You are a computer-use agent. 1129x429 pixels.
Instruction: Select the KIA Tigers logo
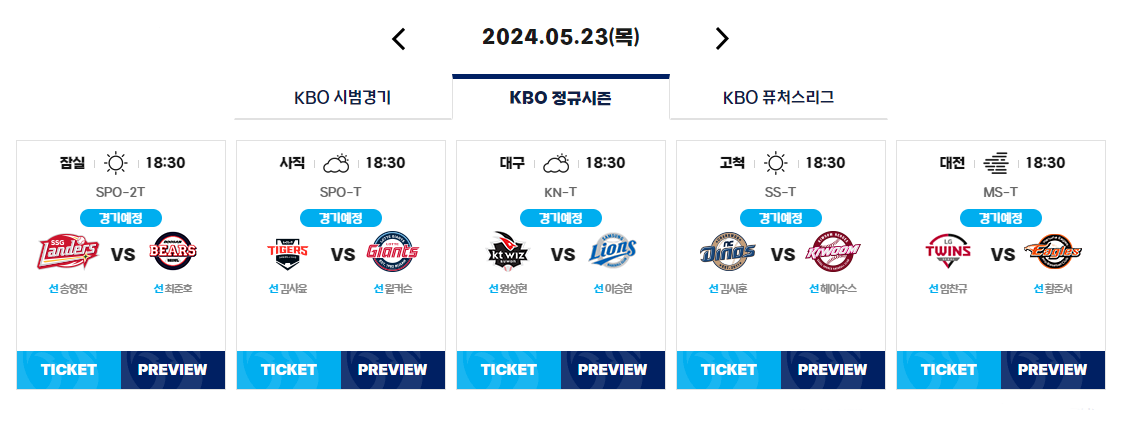287,252
